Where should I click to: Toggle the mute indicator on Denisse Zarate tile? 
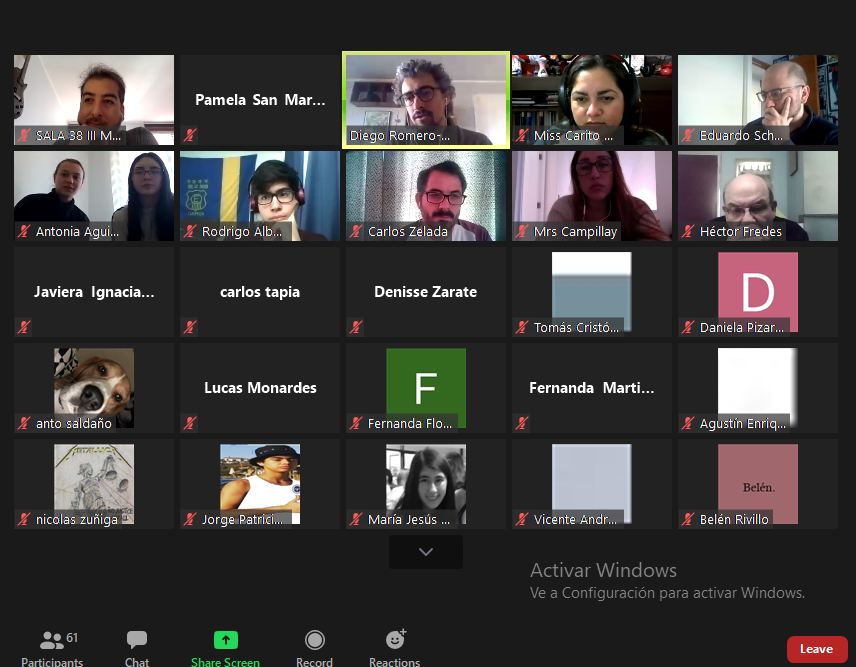pos(356,328)
